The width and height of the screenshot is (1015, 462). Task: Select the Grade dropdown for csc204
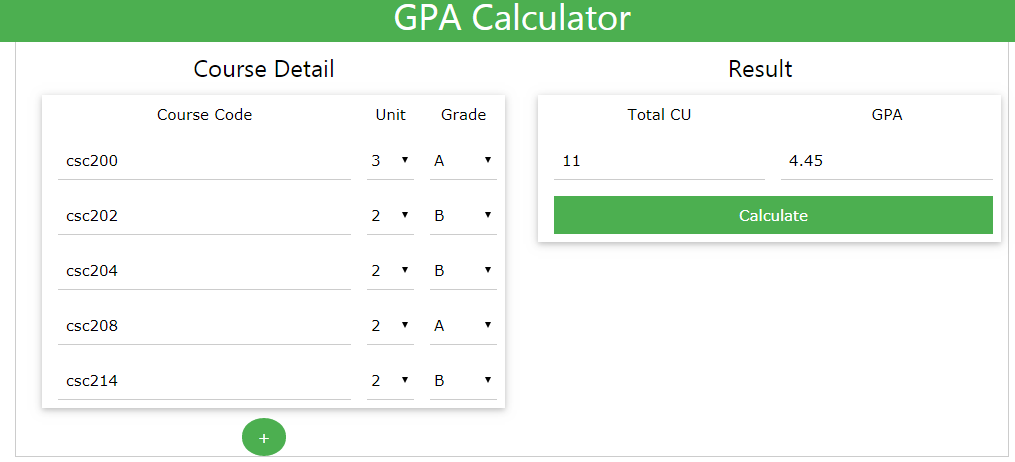click(x=463, y=270)
